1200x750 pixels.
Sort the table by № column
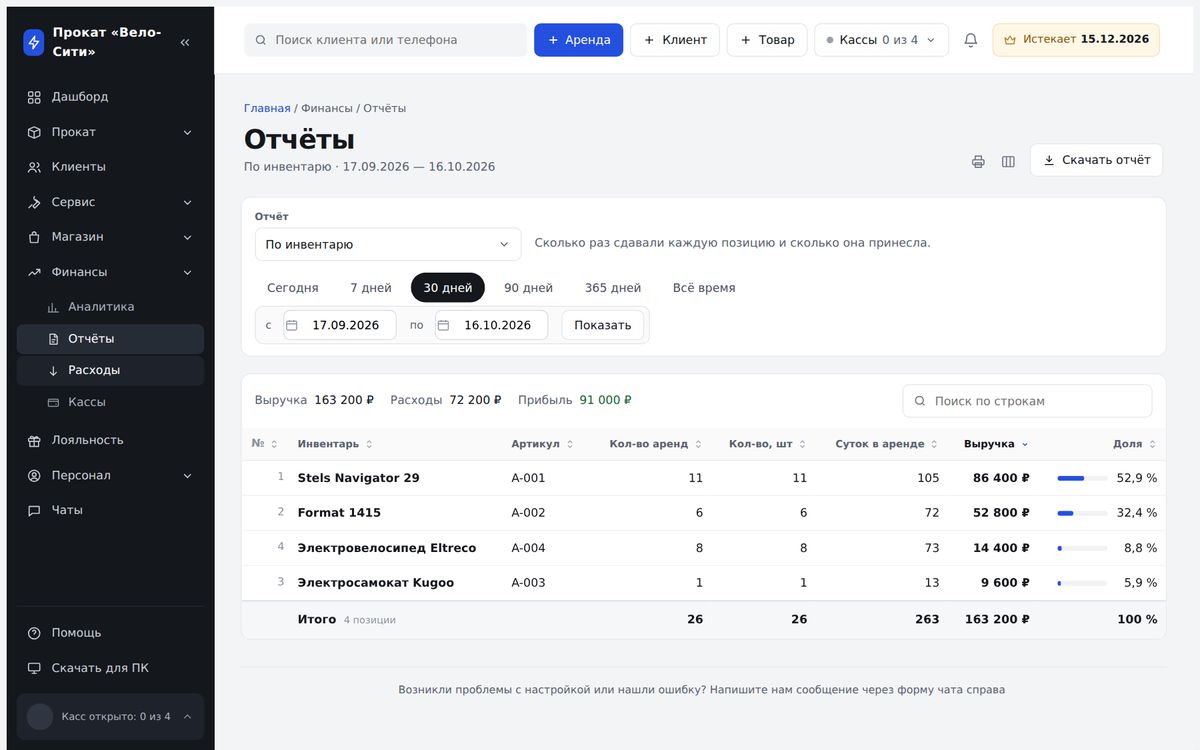click(264, 444)
